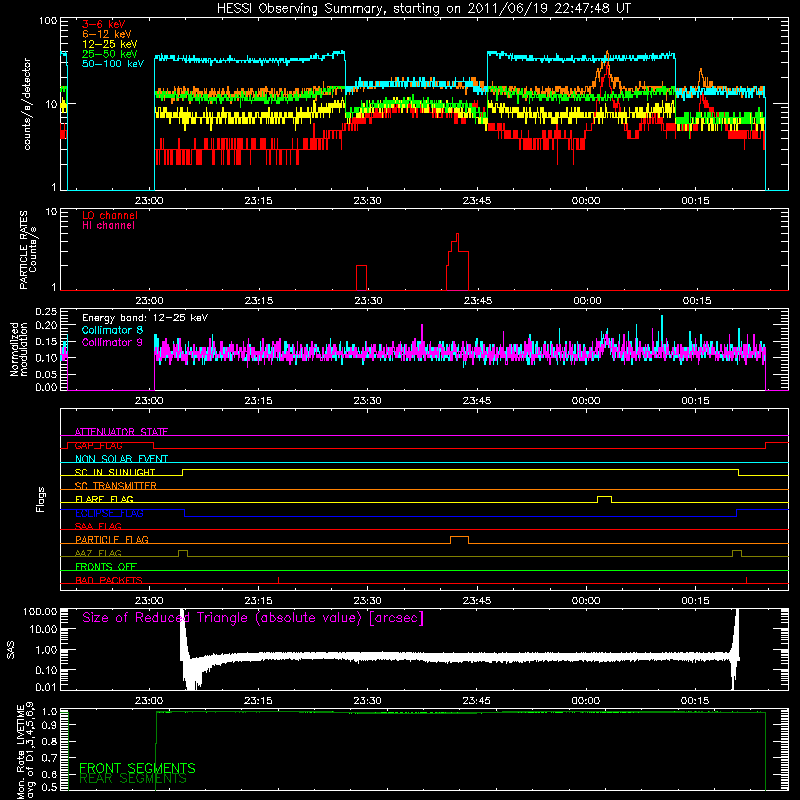The width and height of the screenshot is (800, 800).
Task: Click the SC_TRANSMITTER flag label
Action: 116,486
